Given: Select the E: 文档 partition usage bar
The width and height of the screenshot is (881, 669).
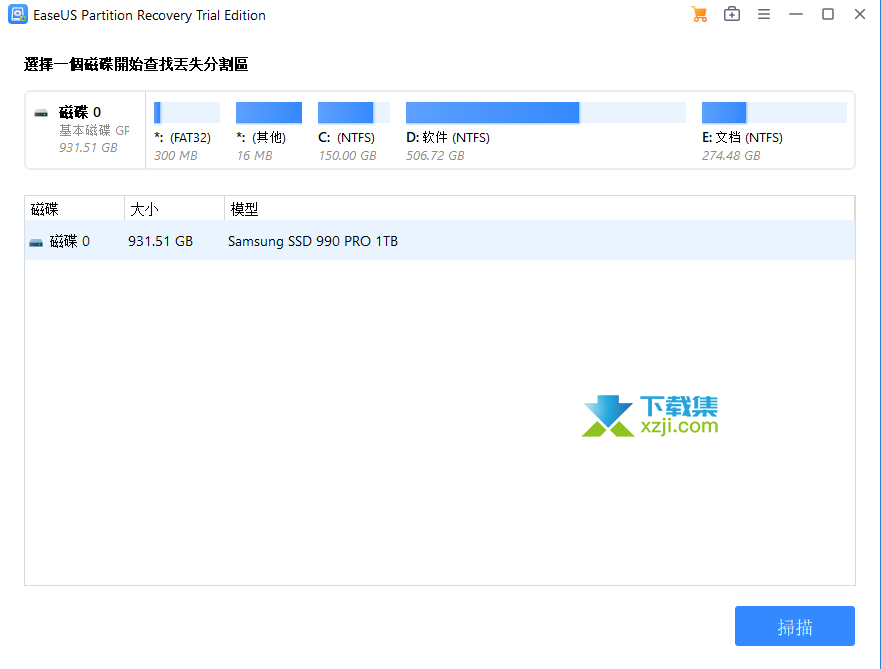Looking at the screenshot, I should [x=774, y=112].
